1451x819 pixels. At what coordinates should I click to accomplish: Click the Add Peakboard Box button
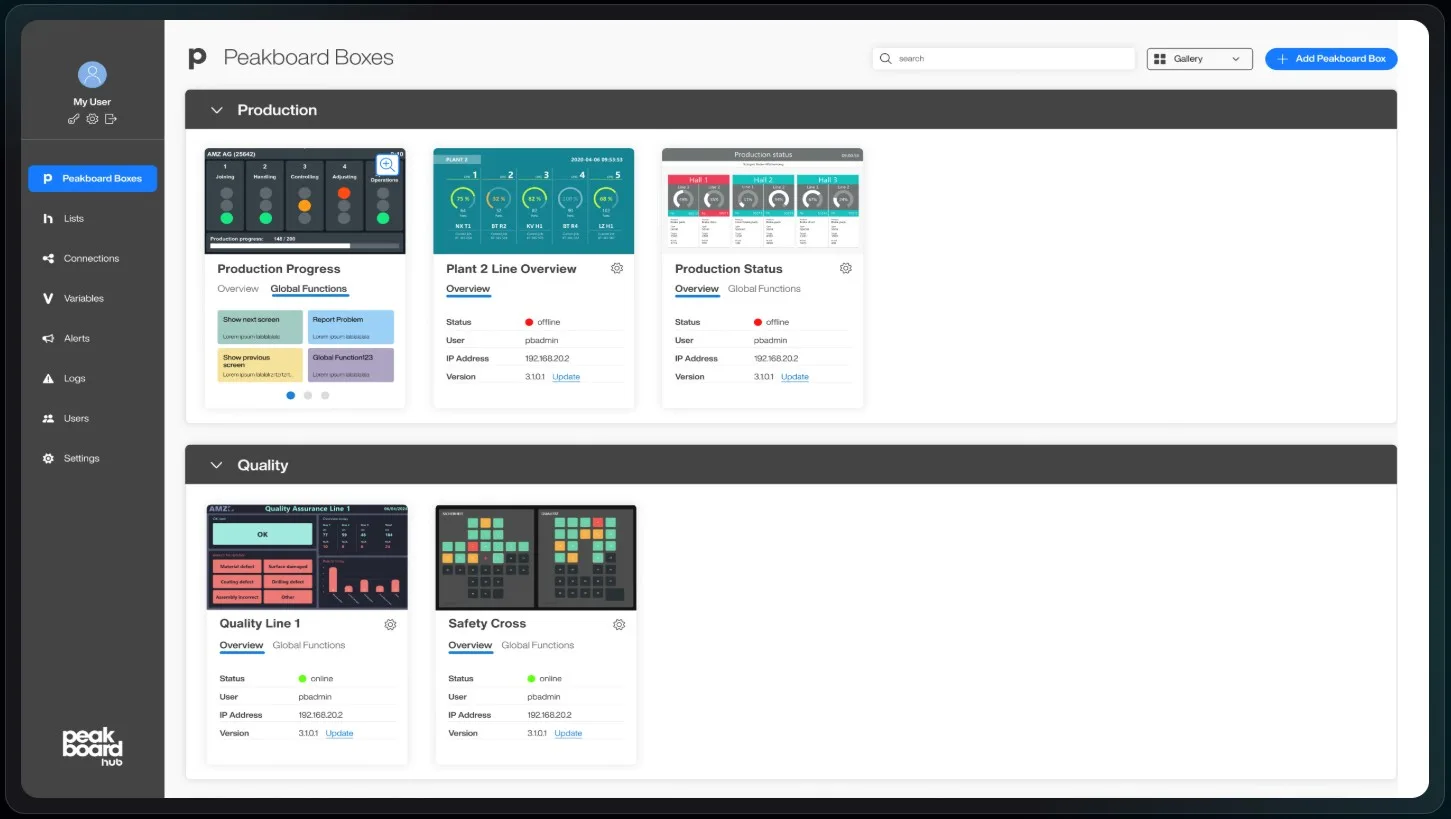click(1331, 59)
